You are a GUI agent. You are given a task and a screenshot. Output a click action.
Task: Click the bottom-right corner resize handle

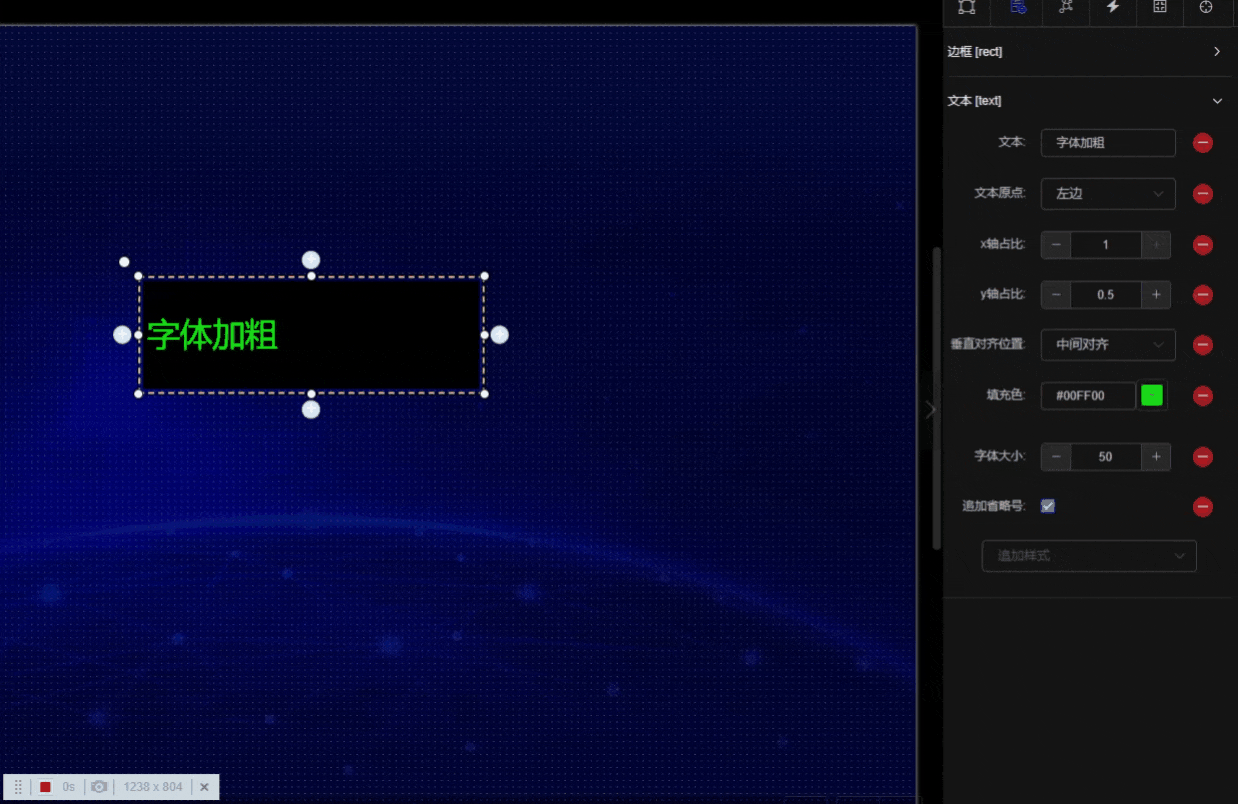point(484,394)
